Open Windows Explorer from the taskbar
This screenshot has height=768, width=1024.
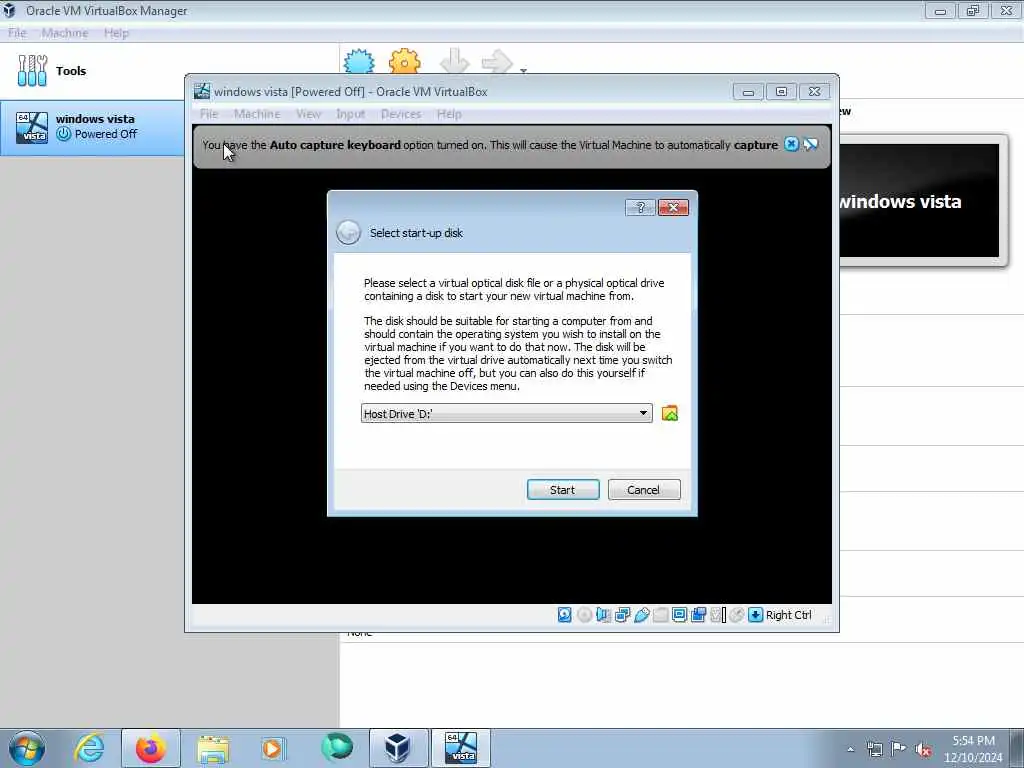click(213, 748)
